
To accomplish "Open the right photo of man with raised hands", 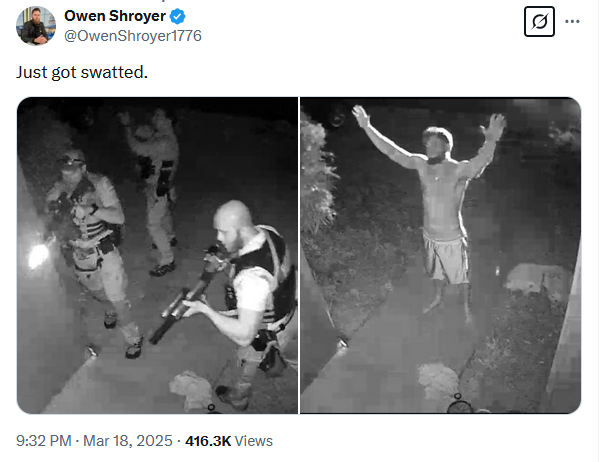I will pos(440,255).
